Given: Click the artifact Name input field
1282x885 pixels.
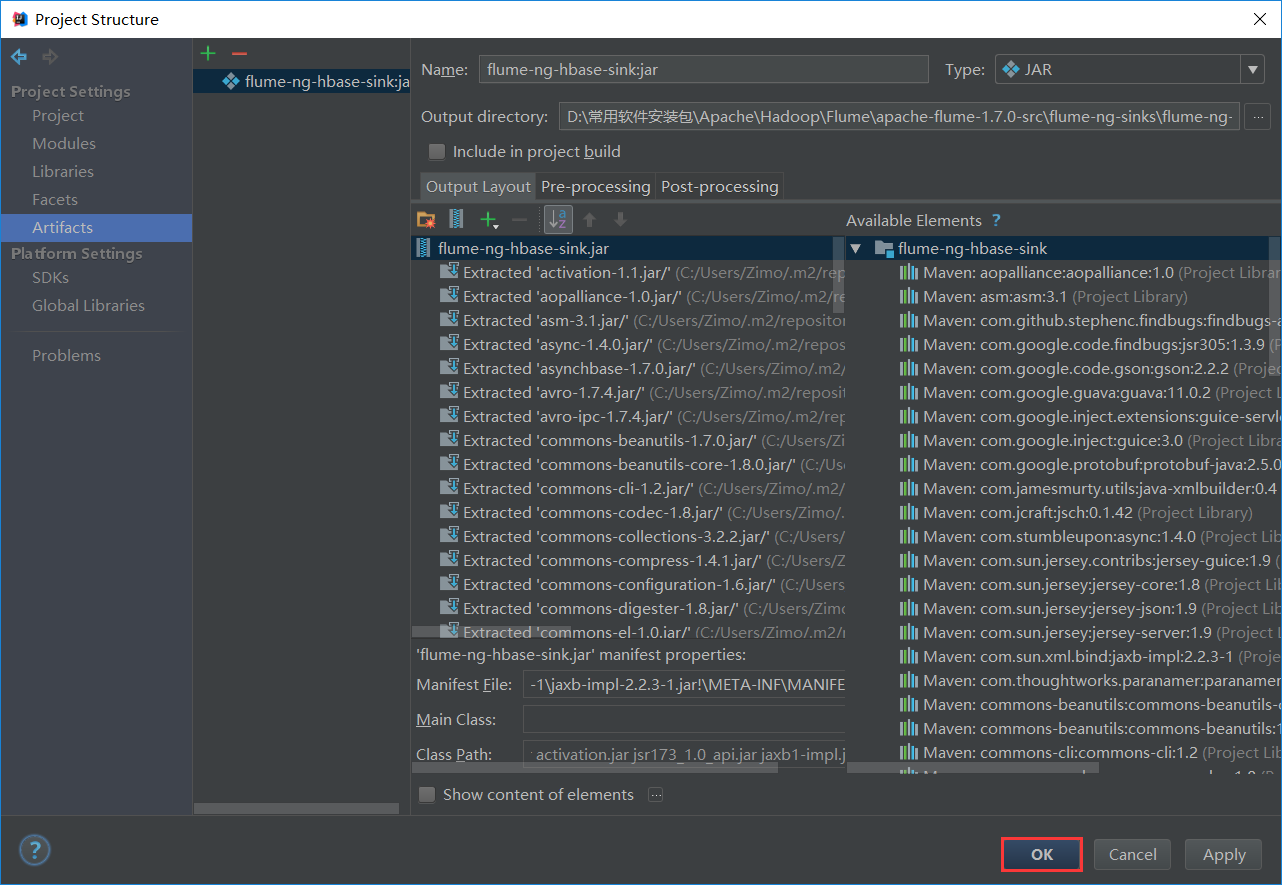Looking at the screenshot, I should [x=704, y=70].
